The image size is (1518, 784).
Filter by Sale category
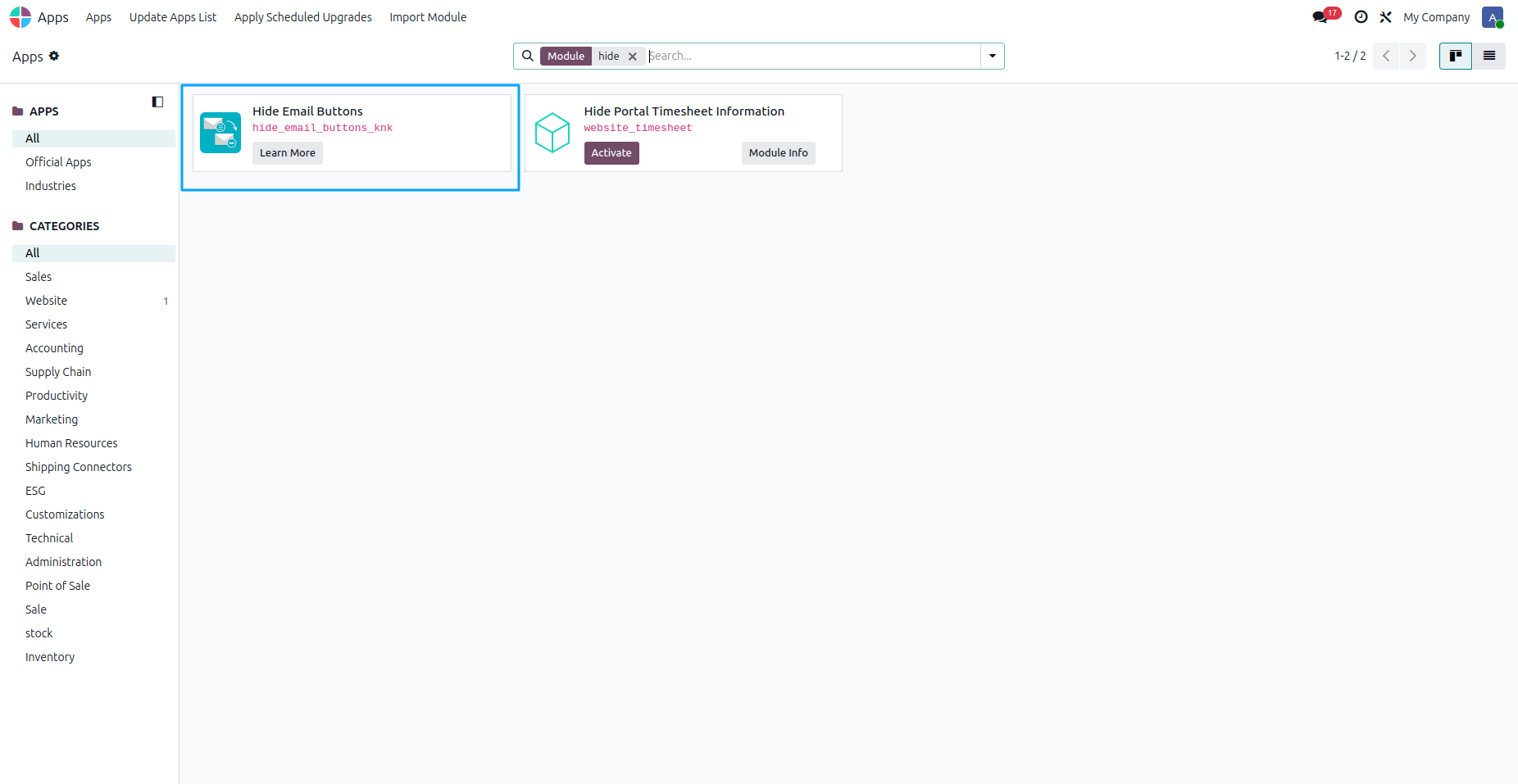pos(94,610)
